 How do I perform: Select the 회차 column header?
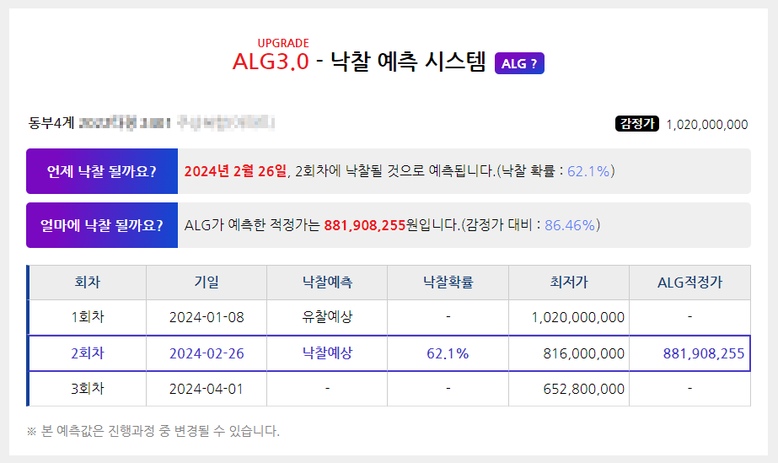click(x=88, y=283)
